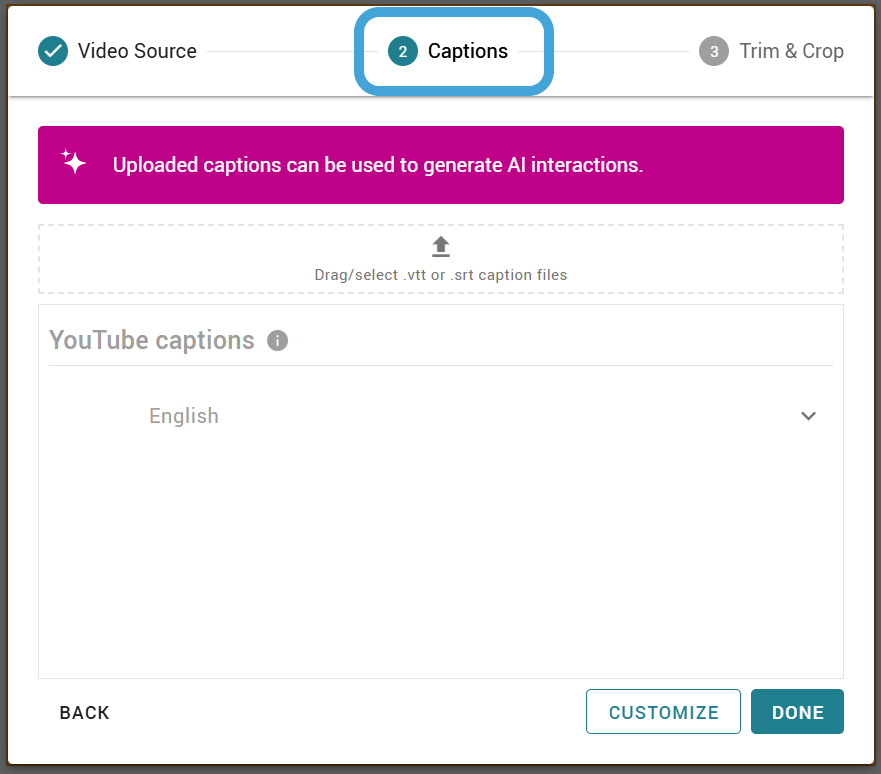Jump to the Trim & Crop step label
Screen dimensions: 881x774
pyautogui.click(x=791, y=51)
